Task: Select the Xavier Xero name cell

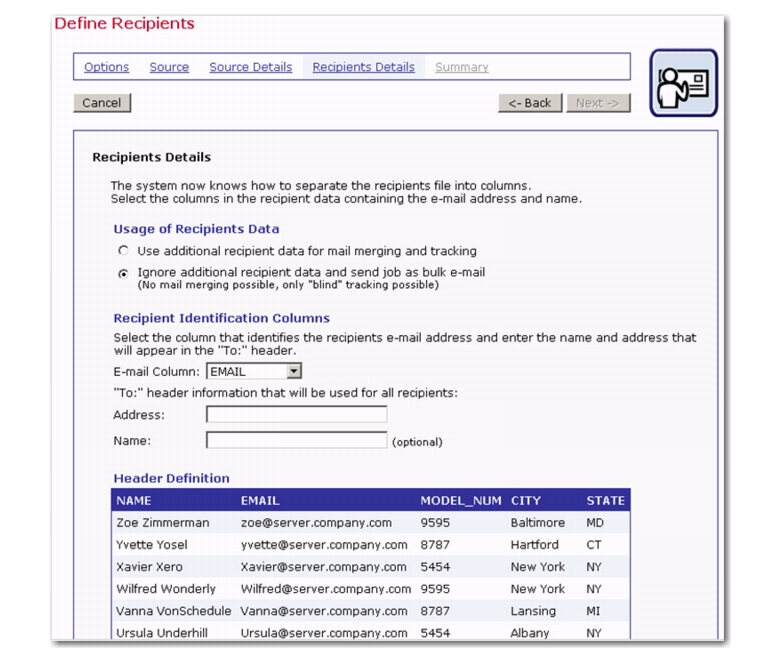Action: point(149,567)
